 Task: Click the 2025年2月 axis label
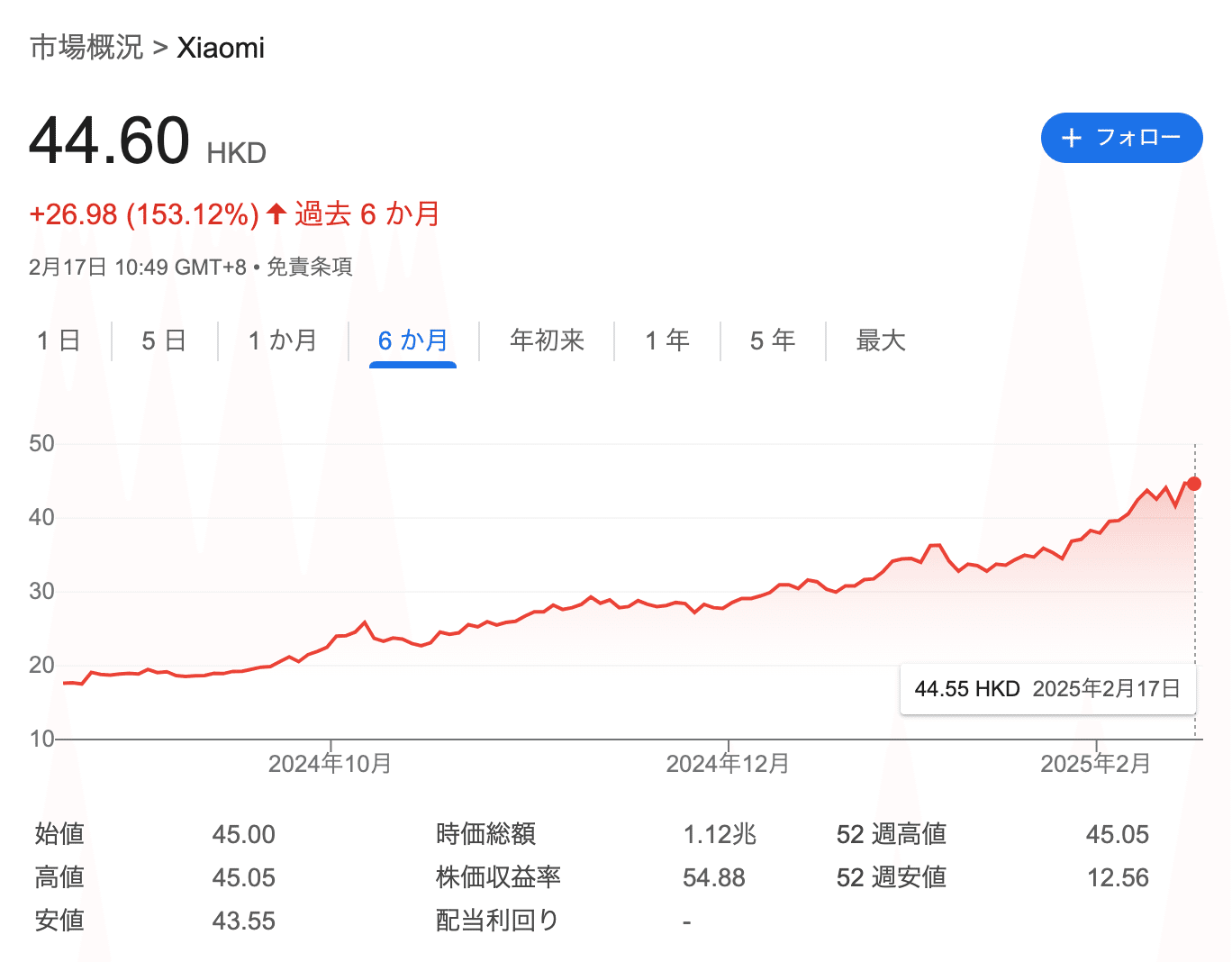coord(1096,764)
